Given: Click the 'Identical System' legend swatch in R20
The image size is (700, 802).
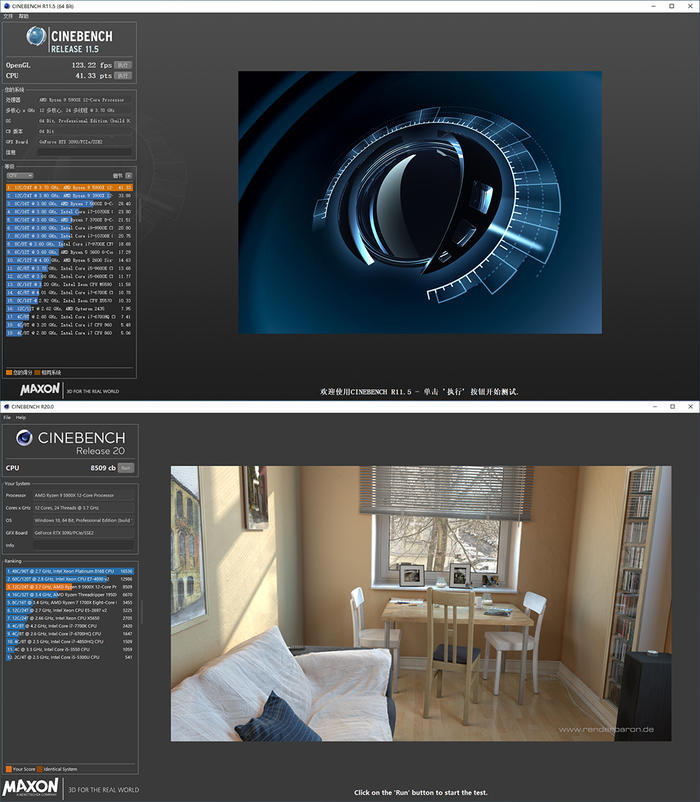Looking at the screenshot, I should [x=39, y=769].
